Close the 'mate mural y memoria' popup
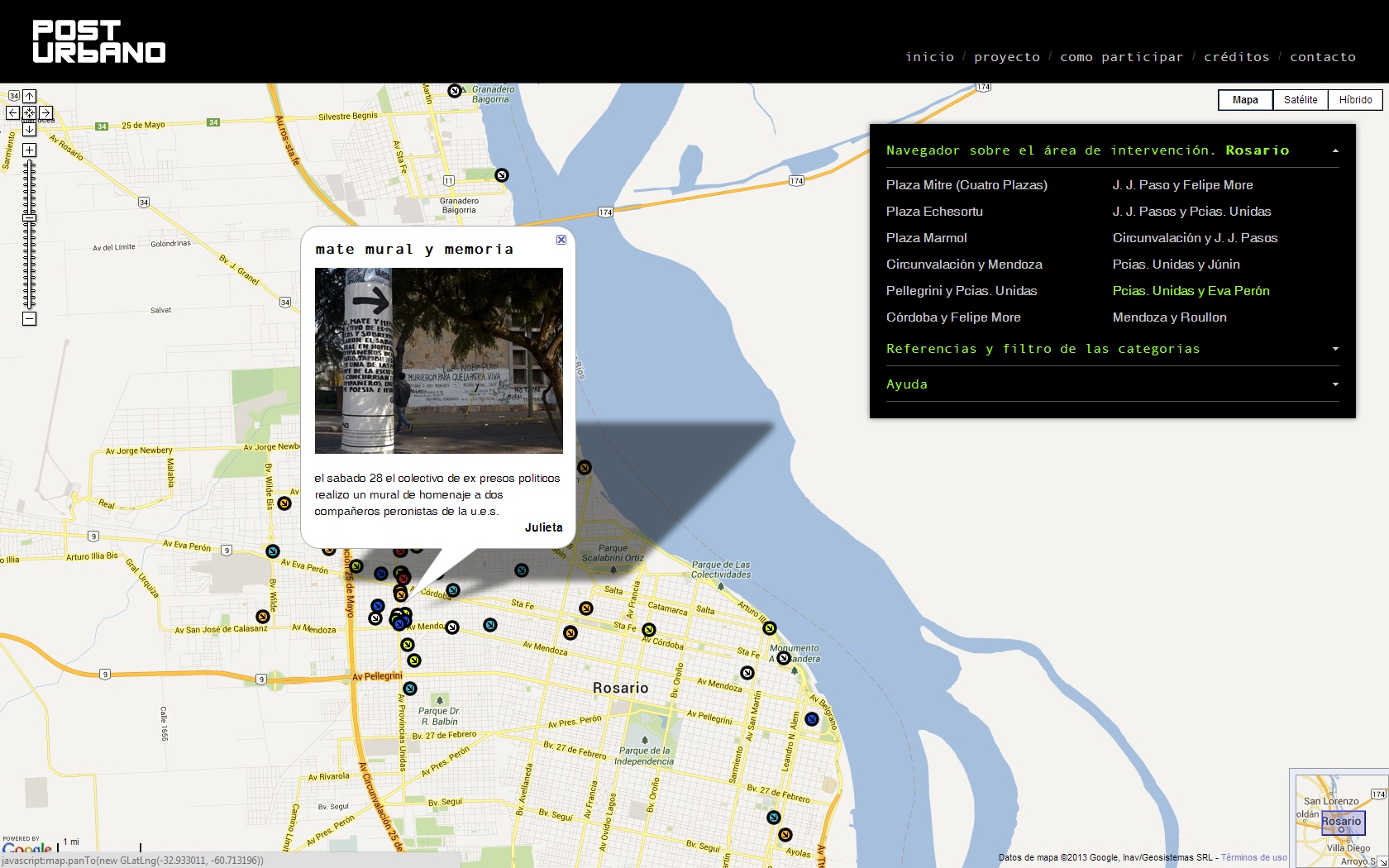 (561, 240)
